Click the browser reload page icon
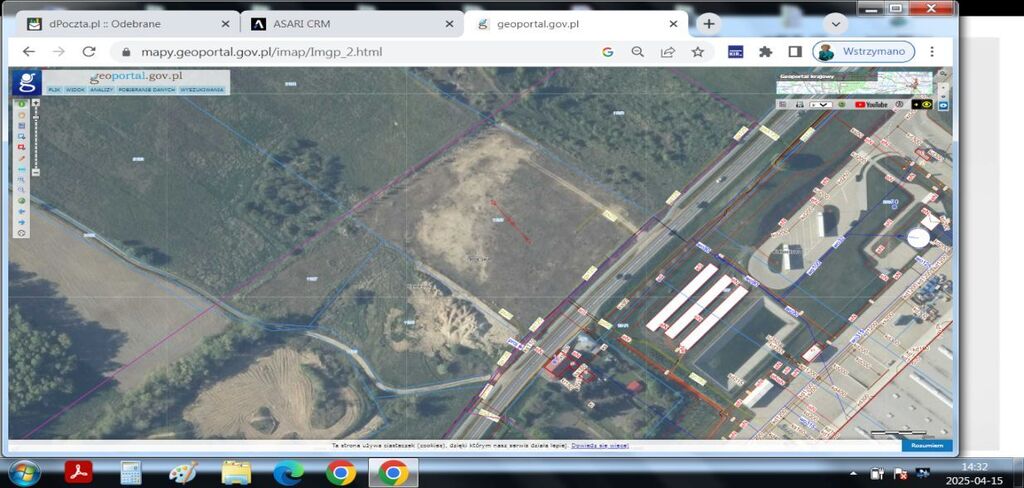 tap(89, 52)
